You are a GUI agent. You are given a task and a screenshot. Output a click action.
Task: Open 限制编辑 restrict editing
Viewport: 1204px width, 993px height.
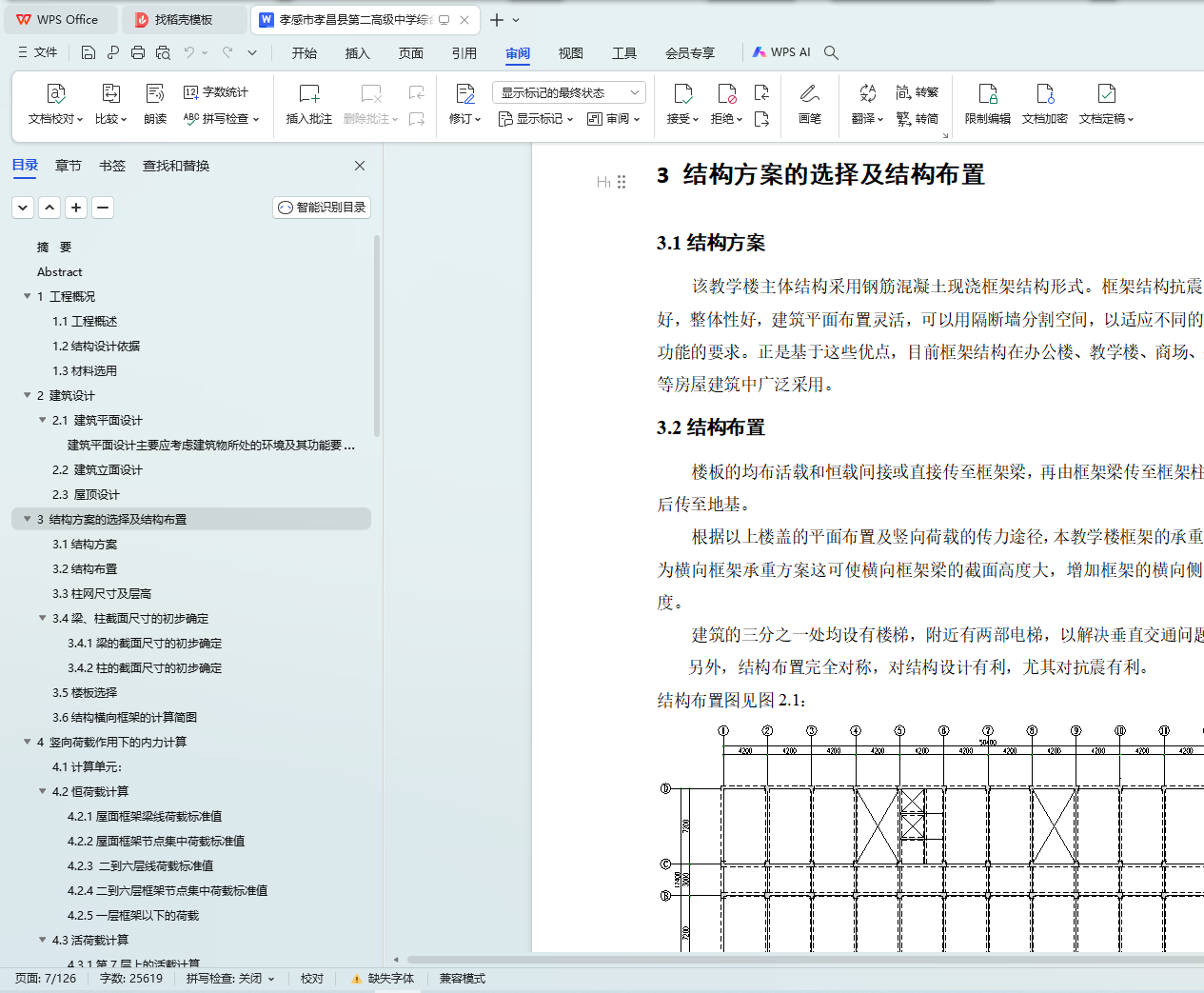(988, 104)
